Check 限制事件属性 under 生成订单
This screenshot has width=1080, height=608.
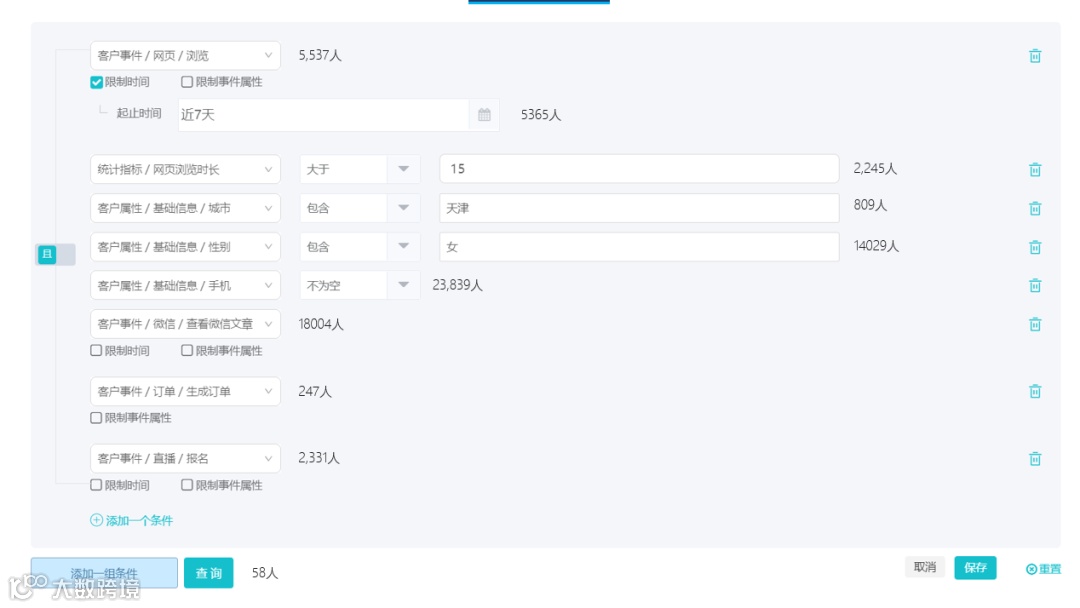[97, 418]
